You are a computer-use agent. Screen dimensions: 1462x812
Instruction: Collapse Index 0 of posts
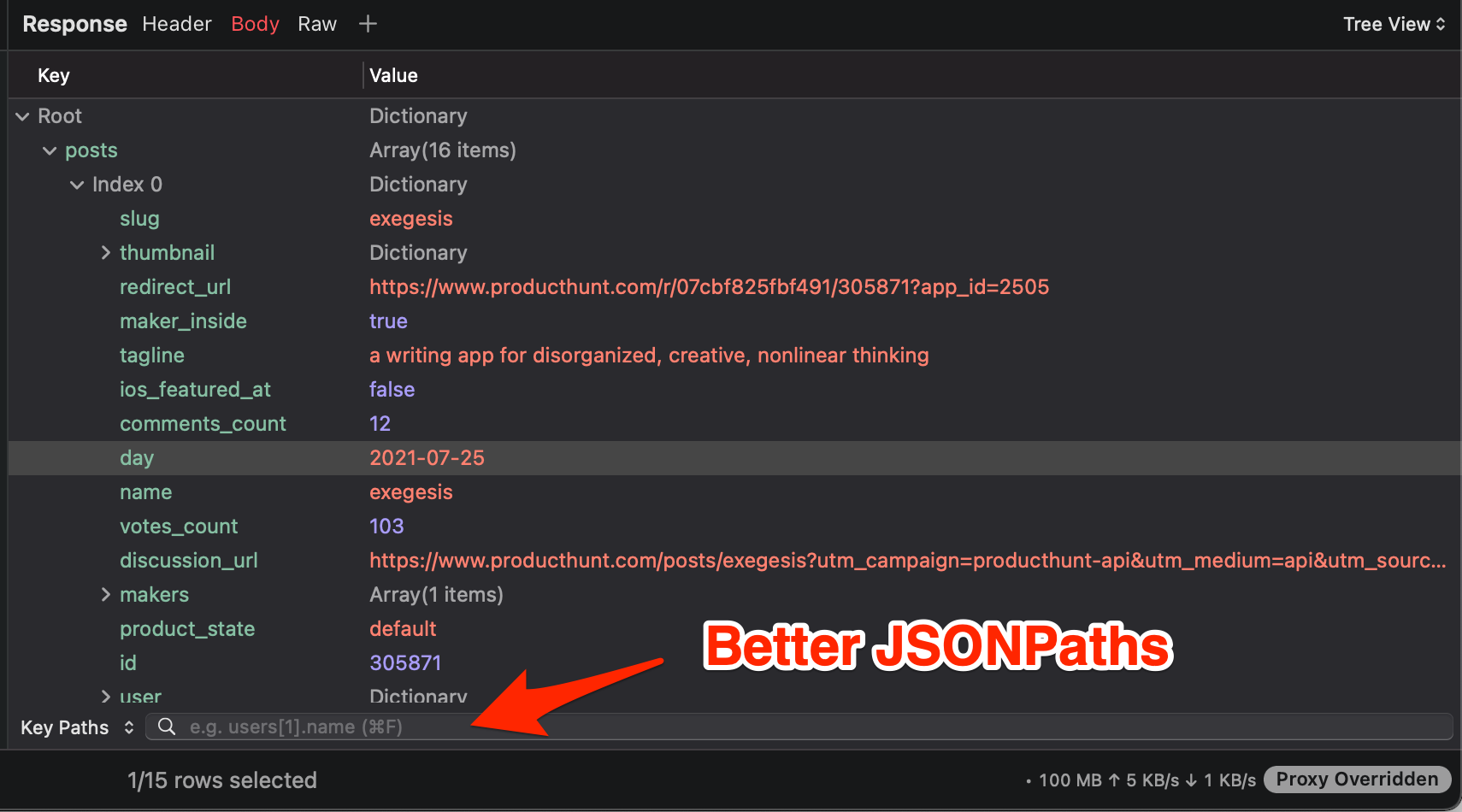(x=77, y=184)
